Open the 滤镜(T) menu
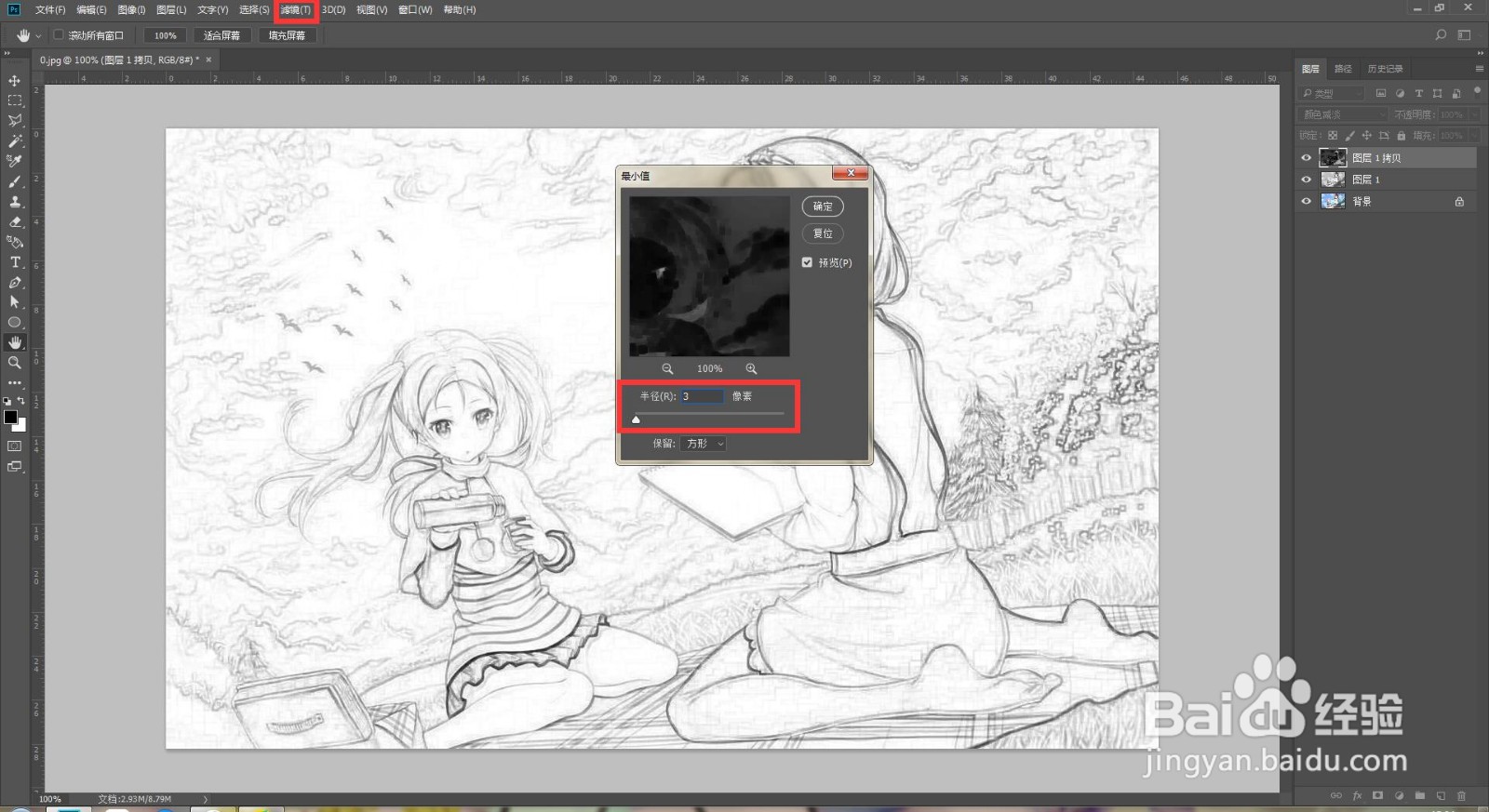This screenshot has height=812, width=1489. [x=296, y=9]
